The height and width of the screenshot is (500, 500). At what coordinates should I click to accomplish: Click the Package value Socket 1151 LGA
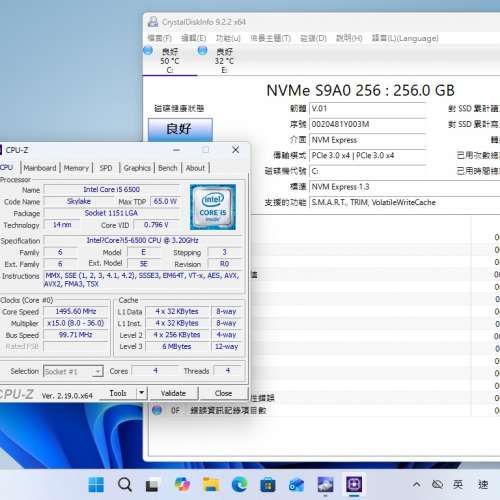tap(112, 213)
